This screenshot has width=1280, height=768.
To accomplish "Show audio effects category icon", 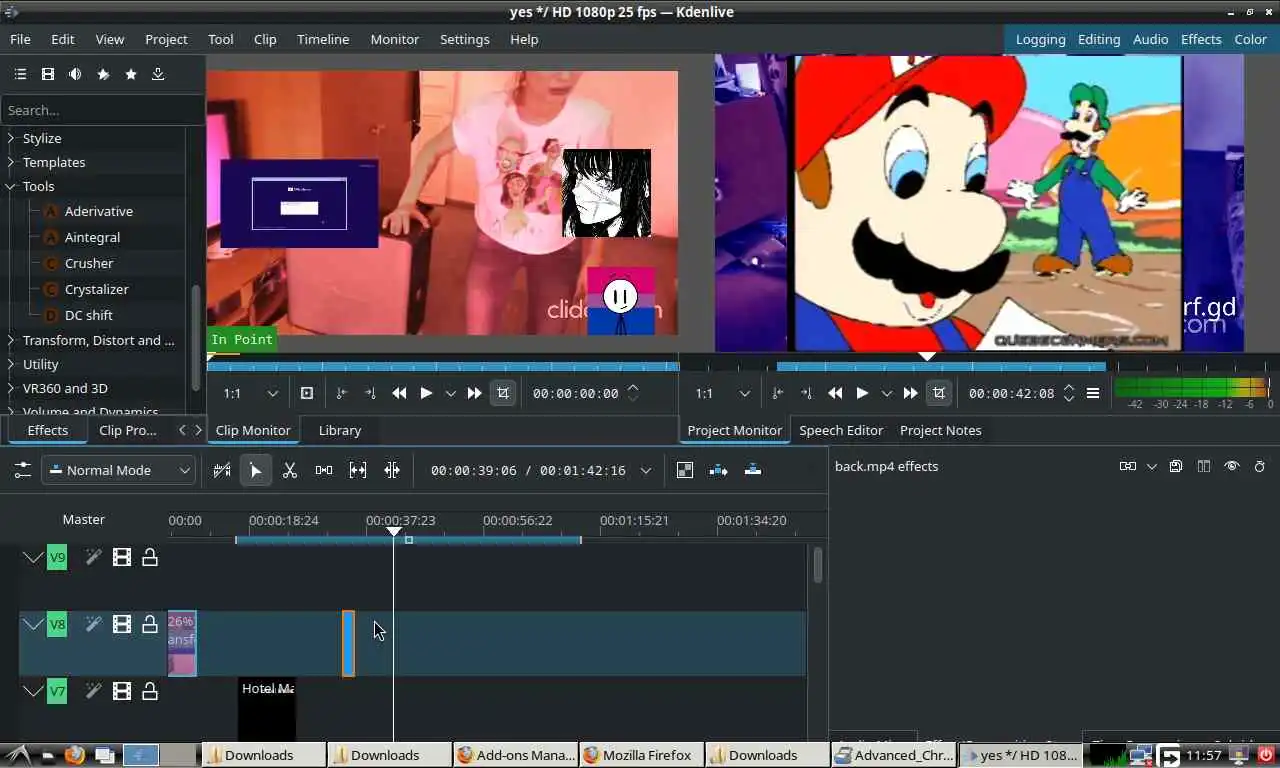I will [75, 74].
